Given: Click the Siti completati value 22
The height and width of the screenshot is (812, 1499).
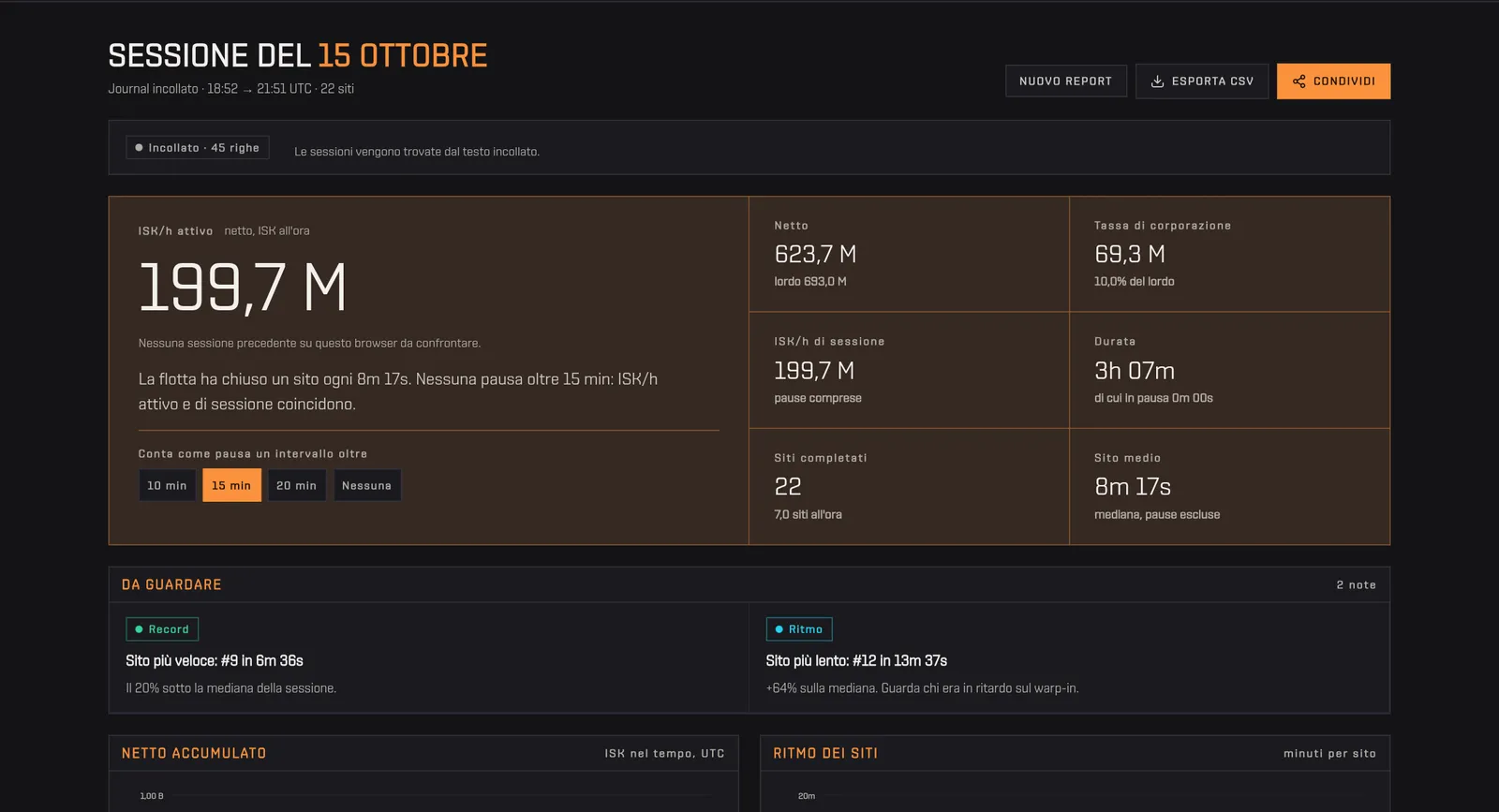Looking at the screenshot, I should pos(788,487).
